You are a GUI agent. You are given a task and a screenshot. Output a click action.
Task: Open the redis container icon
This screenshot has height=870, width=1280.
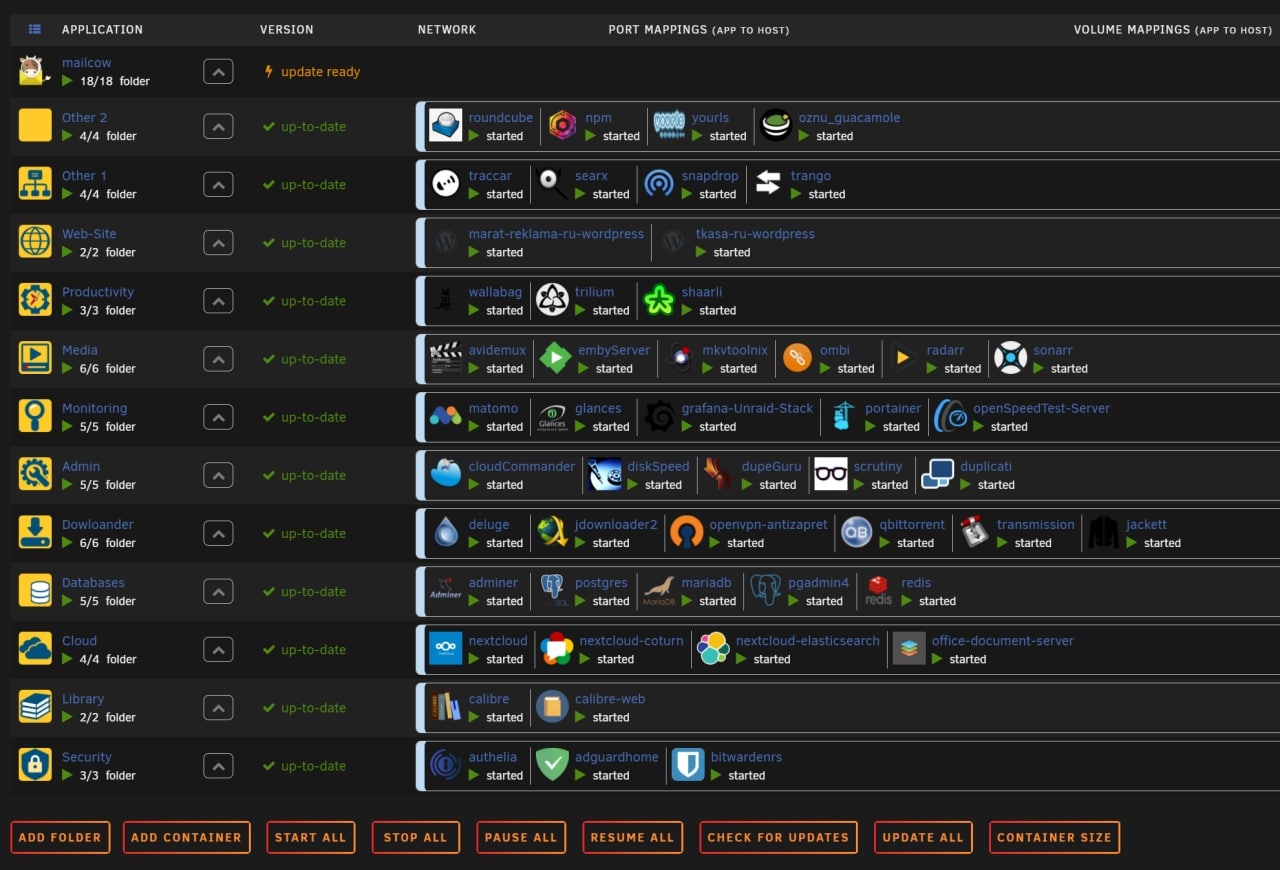pyautogui.click(x=878, y=590)
